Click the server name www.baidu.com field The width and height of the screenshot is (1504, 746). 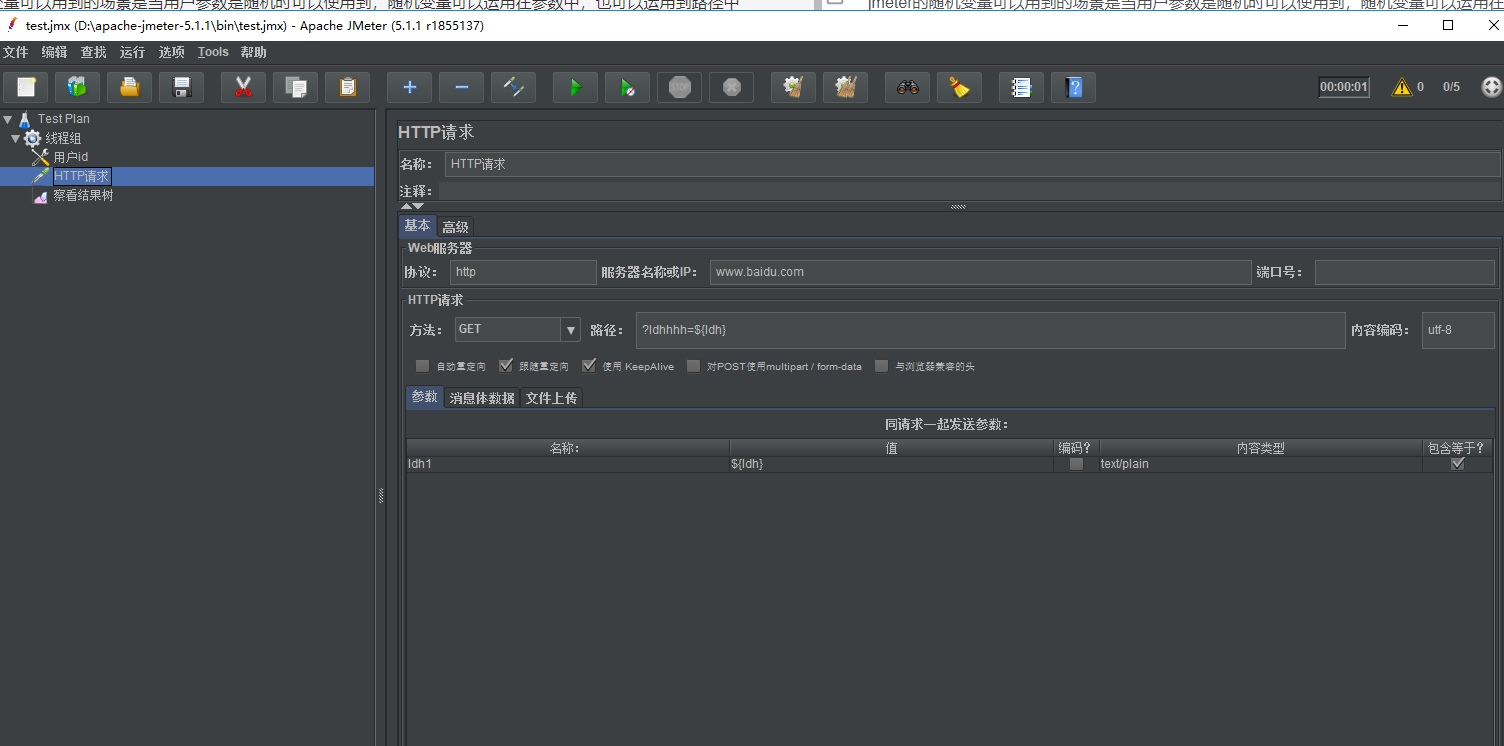980,272
